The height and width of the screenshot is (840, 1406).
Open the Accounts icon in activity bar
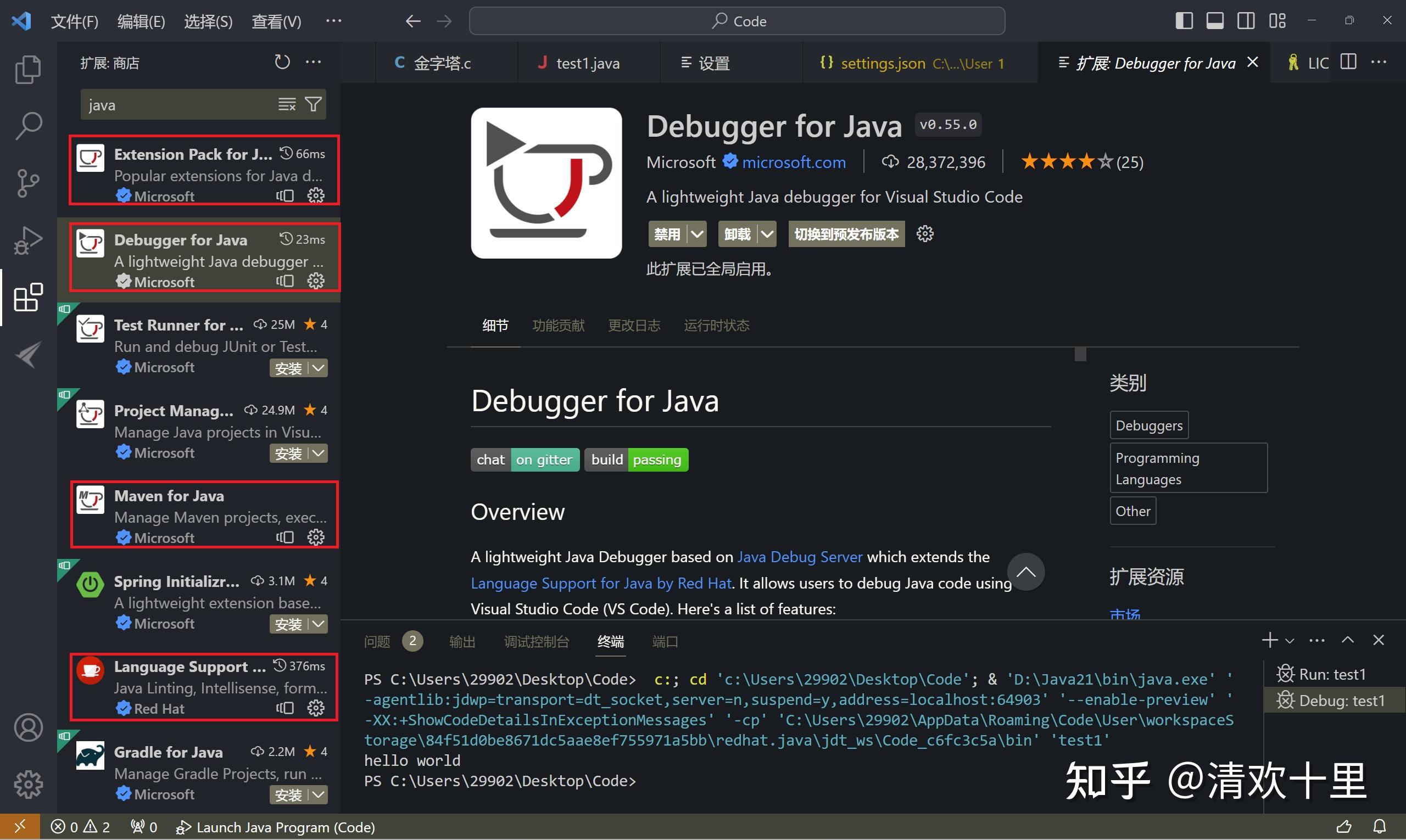pyautogui.click(x=28, y=727)
